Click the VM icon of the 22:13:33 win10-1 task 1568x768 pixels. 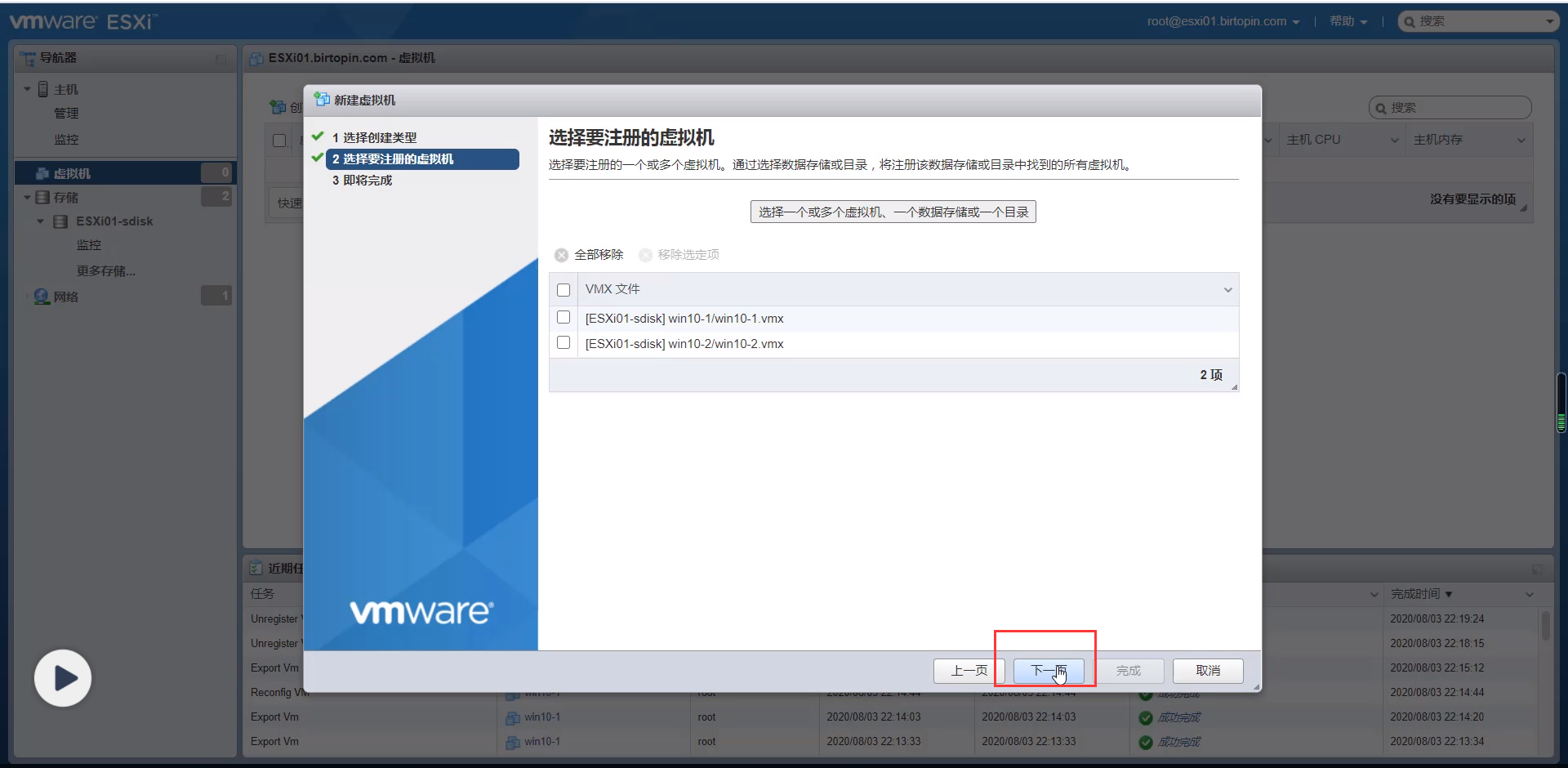[513, 742]
